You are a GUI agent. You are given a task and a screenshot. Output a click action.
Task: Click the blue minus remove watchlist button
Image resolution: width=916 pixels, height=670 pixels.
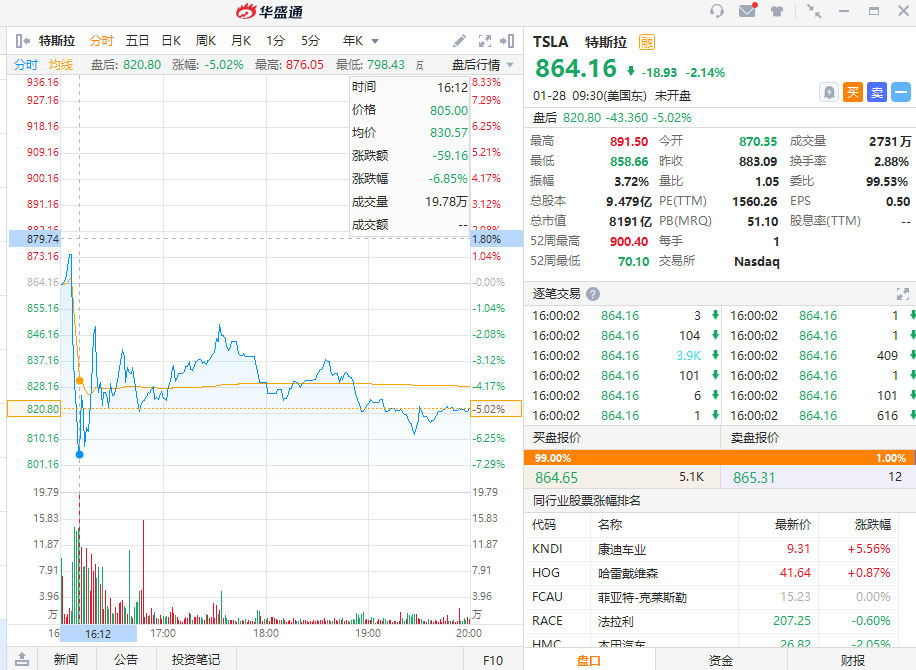(901, 92)
